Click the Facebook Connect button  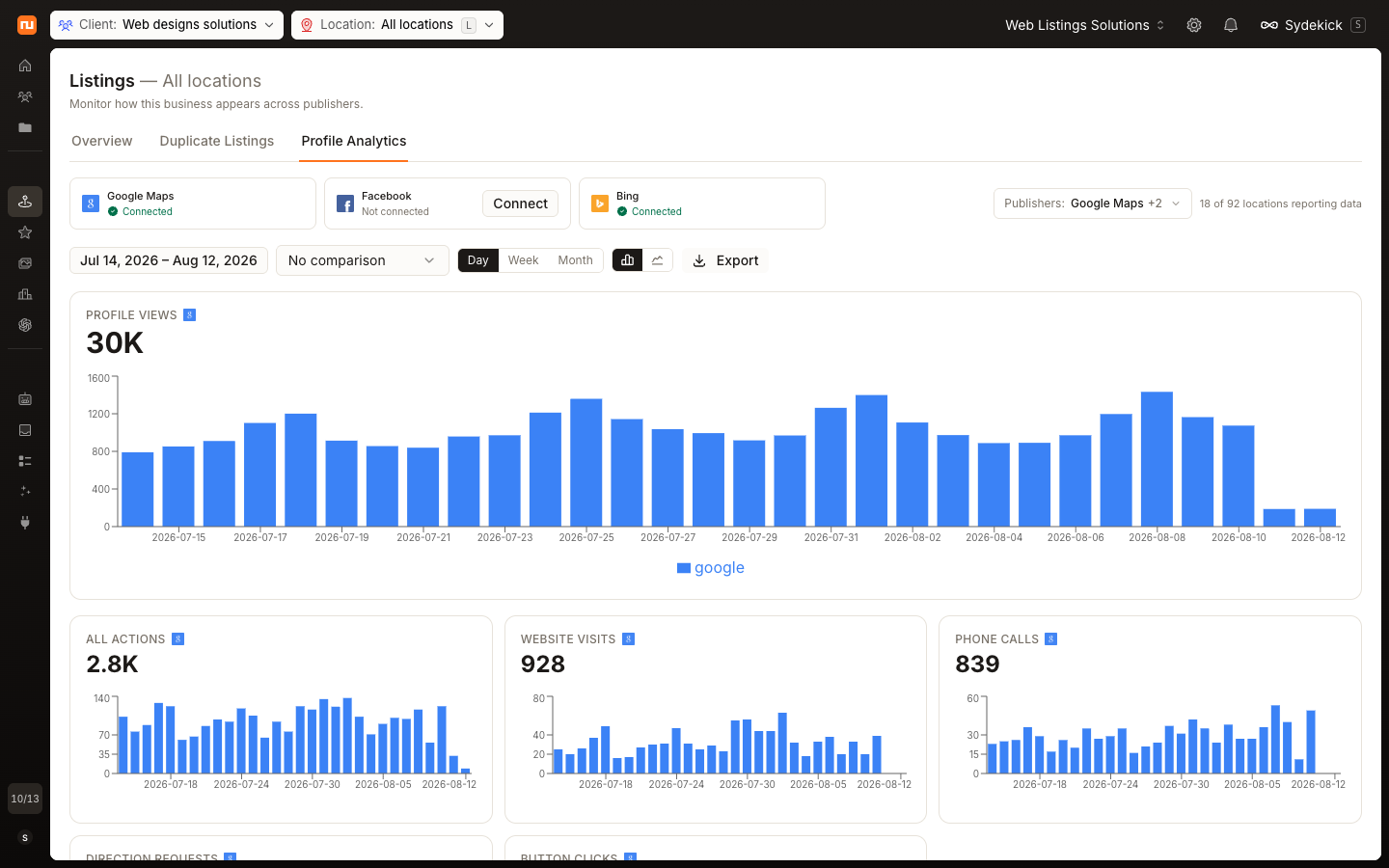click(x=520, y=203)
